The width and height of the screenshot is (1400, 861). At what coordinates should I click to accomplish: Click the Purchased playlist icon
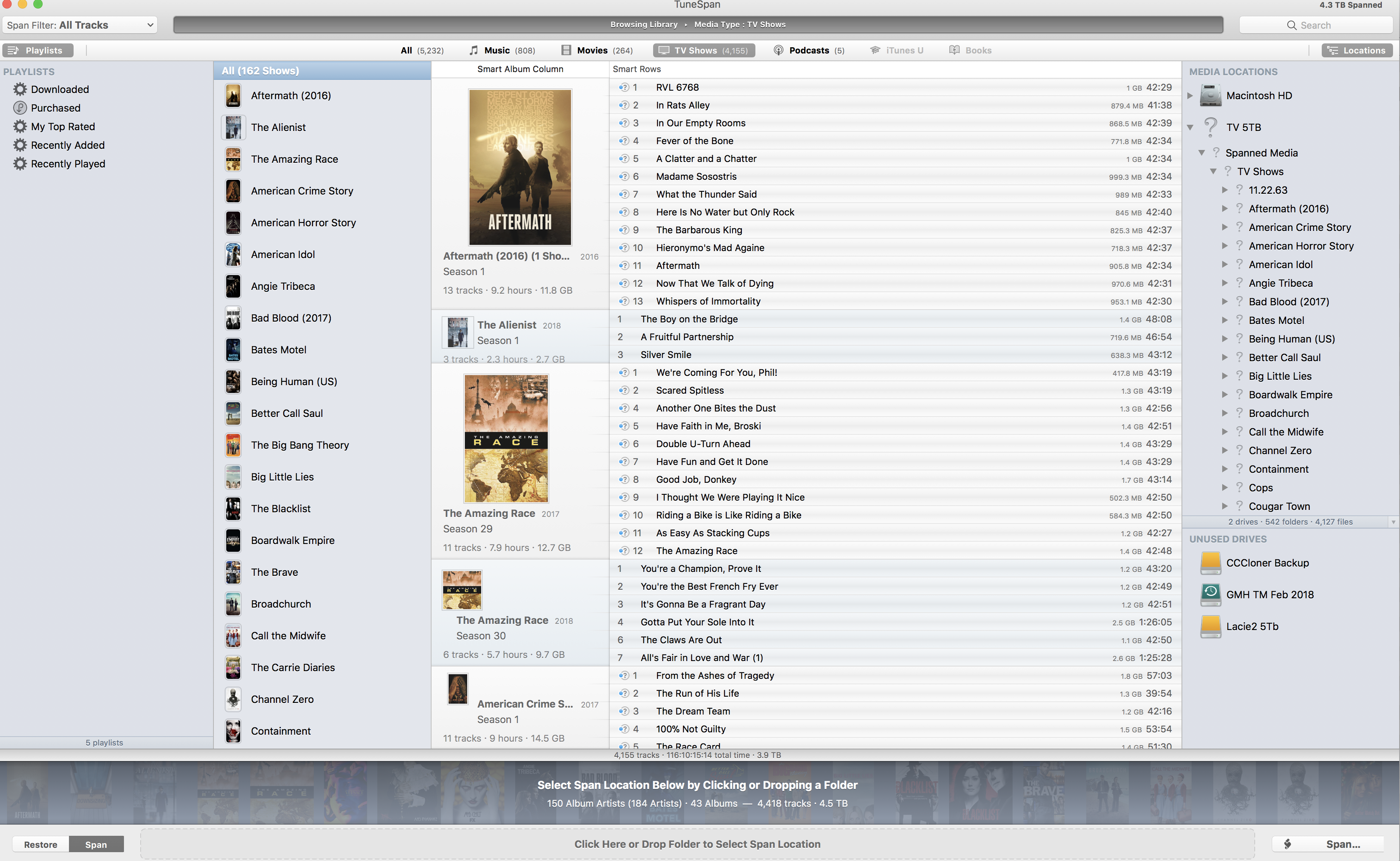click(20, 108)
